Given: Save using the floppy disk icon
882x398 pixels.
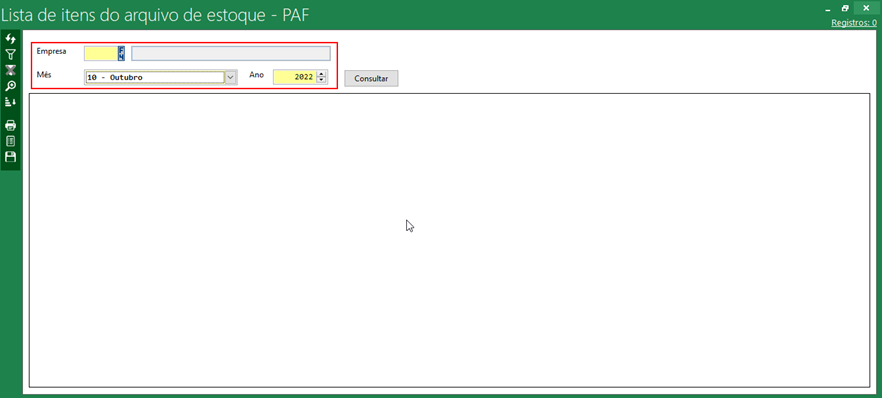Looking at the screenshot, I should coord(10,156).
